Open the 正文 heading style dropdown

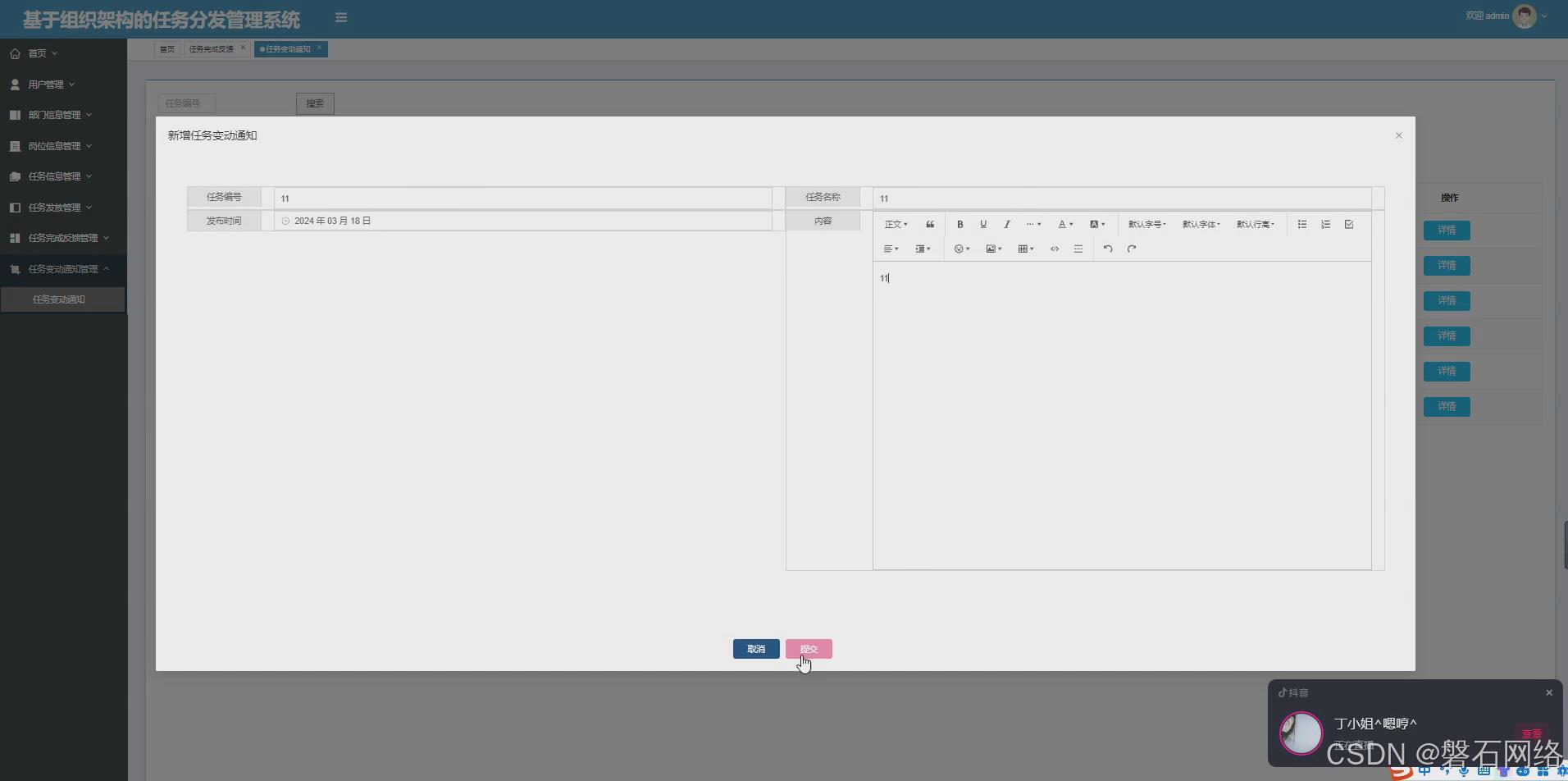(x=896, y=224)
